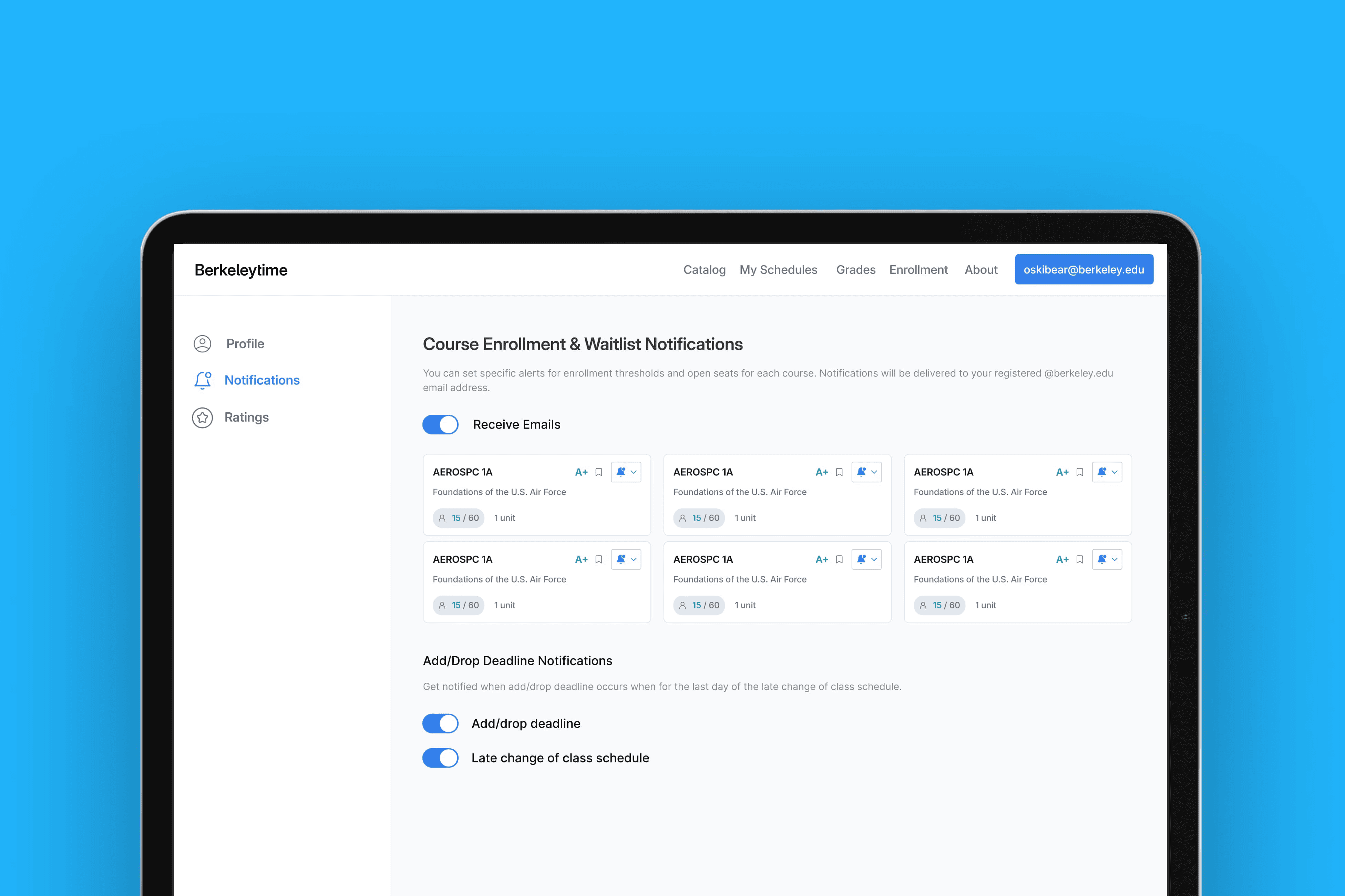Expand notification chevron on bottom-middle course card

pyautogui.click(x=874, y=559)
